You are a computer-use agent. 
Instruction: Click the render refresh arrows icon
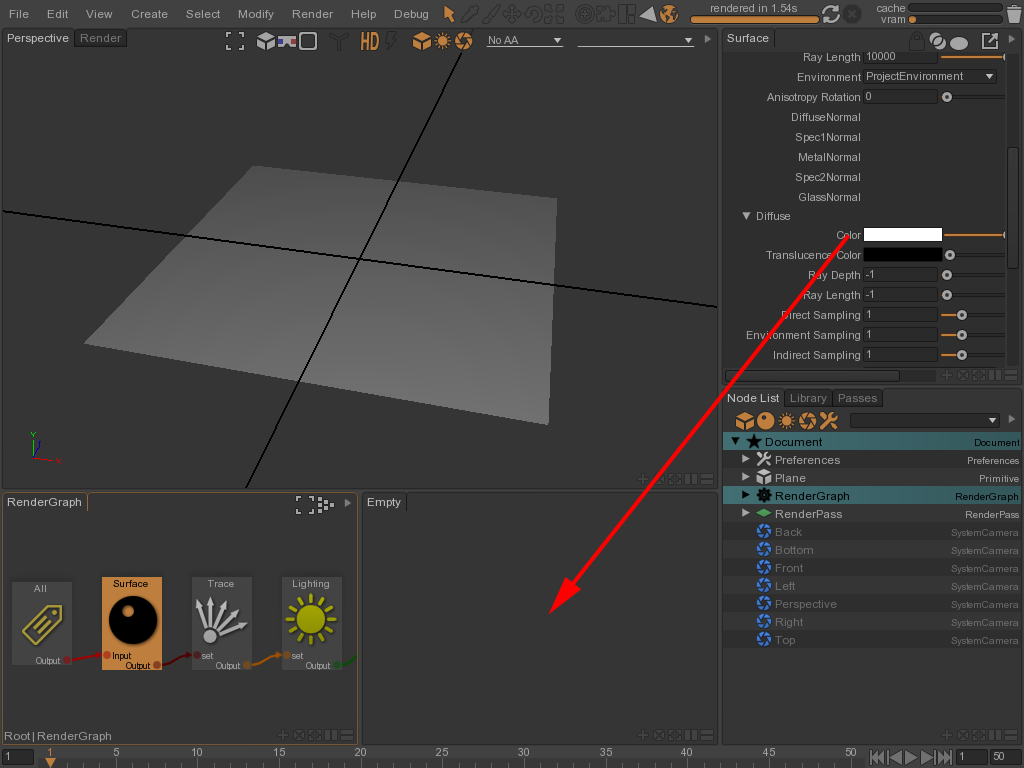coord(830,14)
